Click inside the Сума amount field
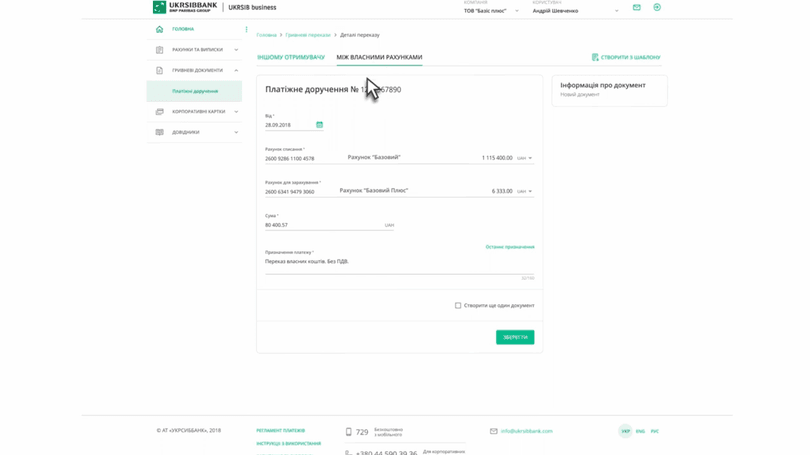Viewport: 810px width, 455px height. (x=320, y=225)
